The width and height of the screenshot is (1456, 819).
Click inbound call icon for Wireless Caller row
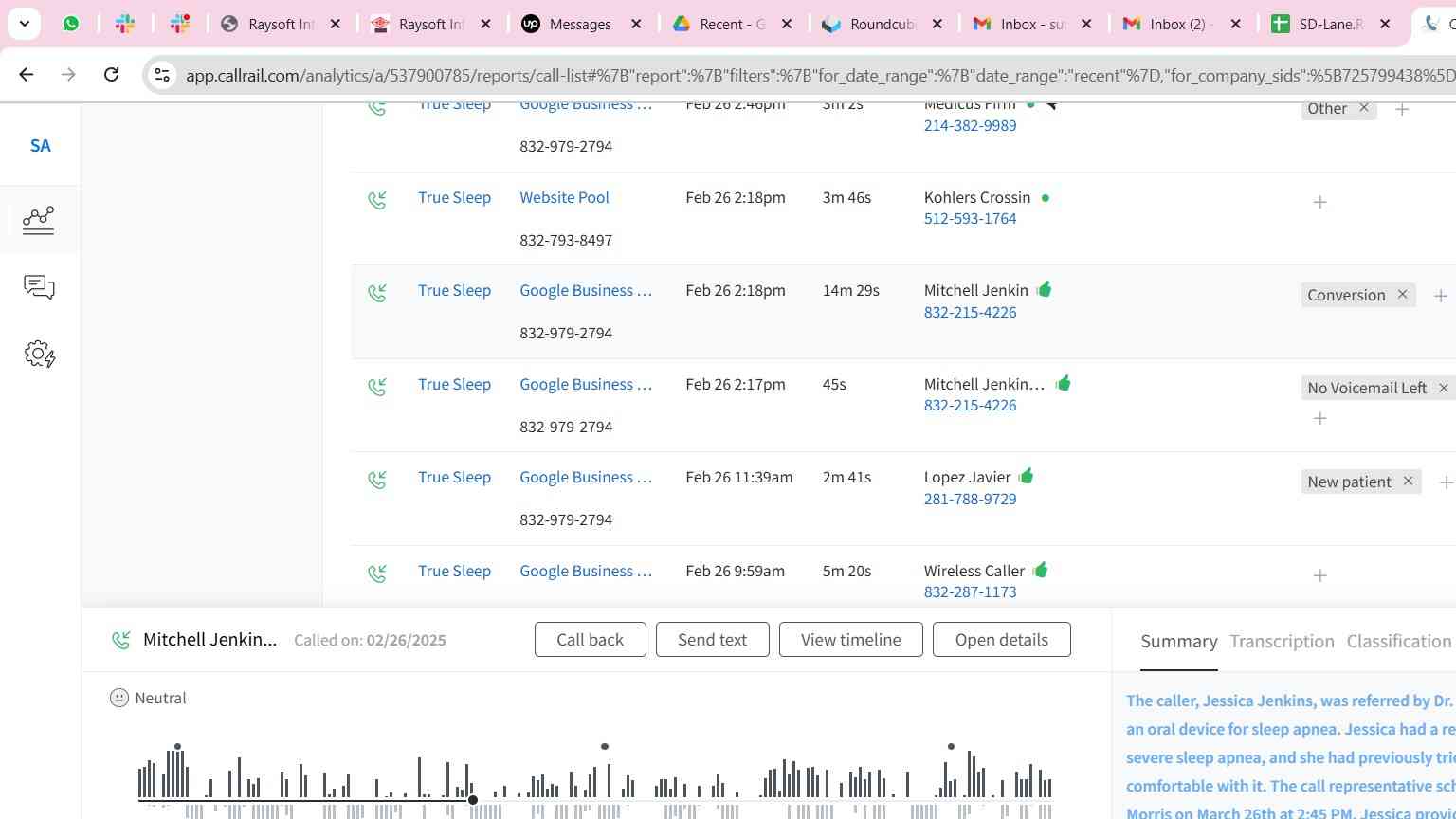[377, 573]
